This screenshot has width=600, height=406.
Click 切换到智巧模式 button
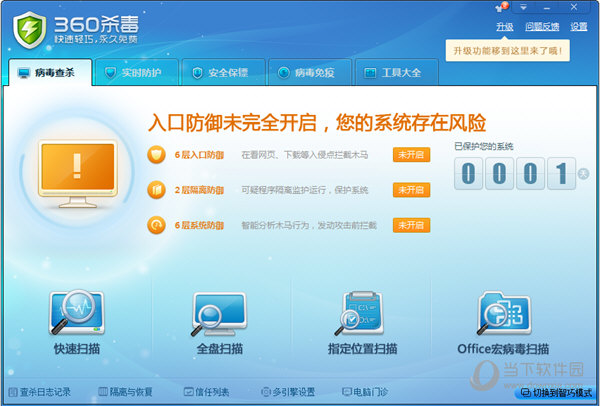click(x=557, y=393)
